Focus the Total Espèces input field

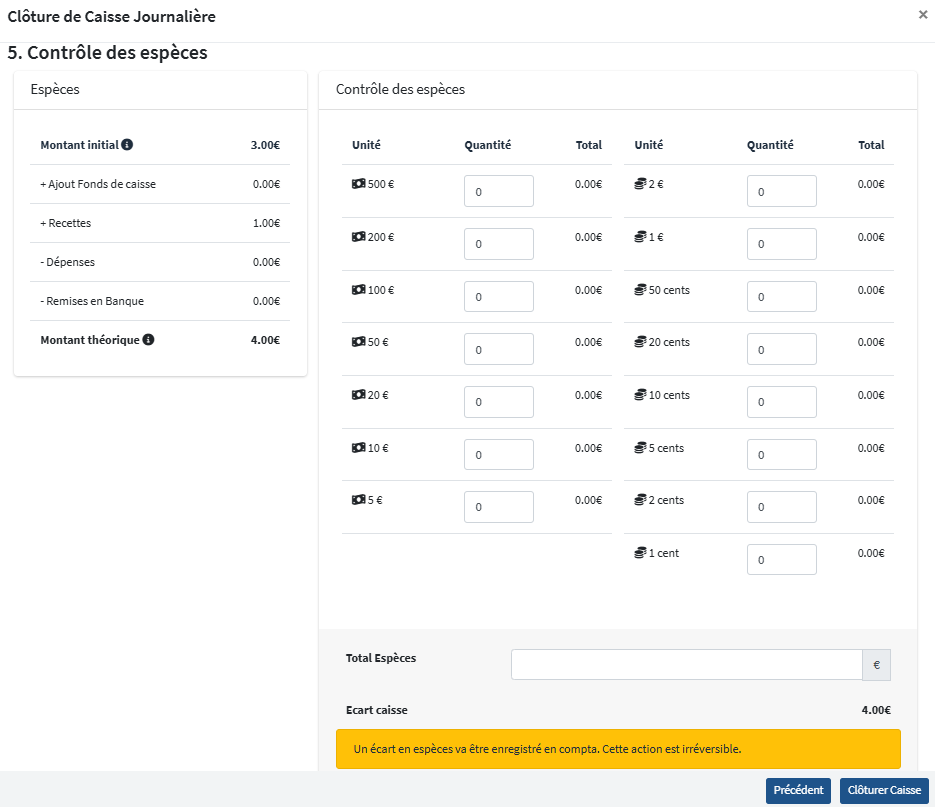[686, 665]
